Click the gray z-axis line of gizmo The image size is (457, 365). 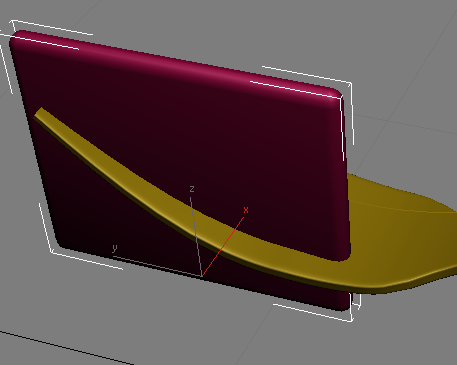coord(196,237)
